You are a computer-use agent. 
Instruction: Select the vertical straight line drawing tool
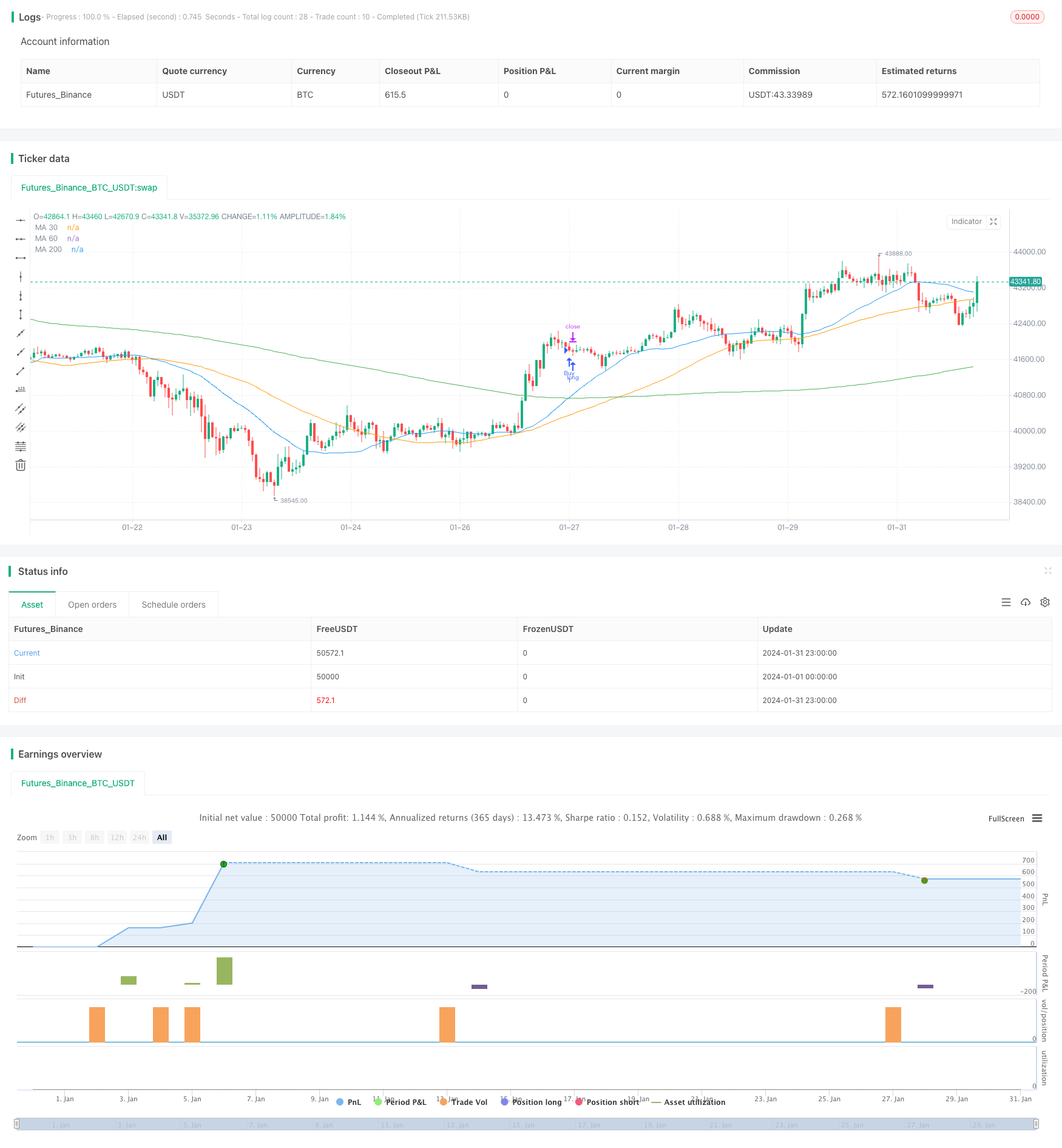pyautogui.click(x=21, y=277)
